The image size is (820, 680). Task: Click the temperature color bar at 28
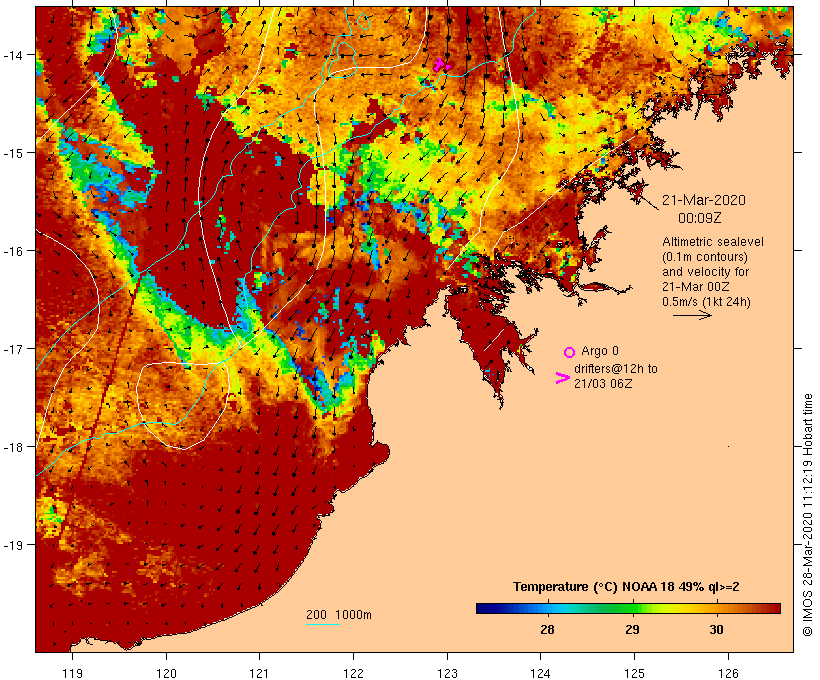pos(548,608)
